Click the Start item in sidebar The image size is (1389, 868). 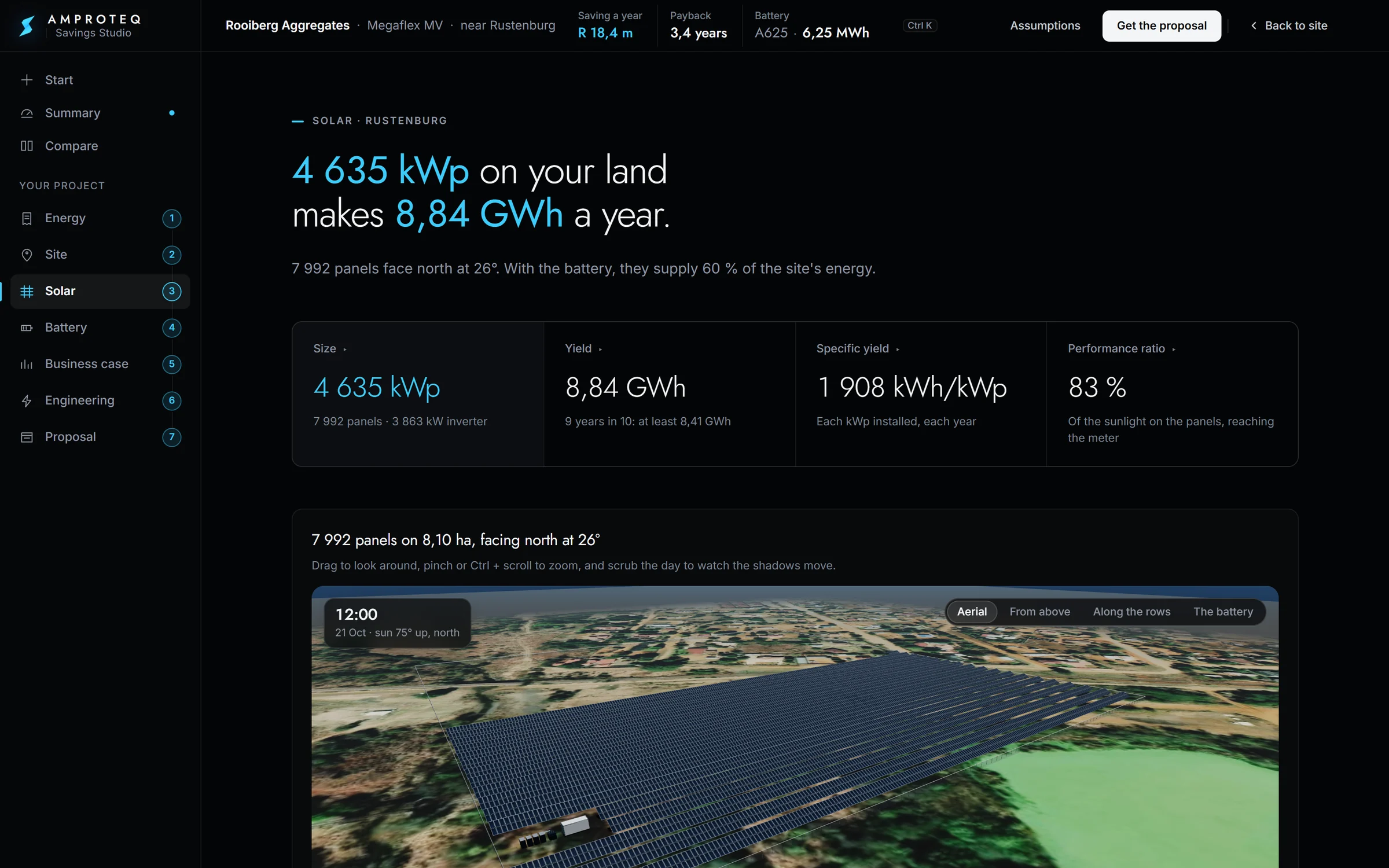tap(100, 80)
